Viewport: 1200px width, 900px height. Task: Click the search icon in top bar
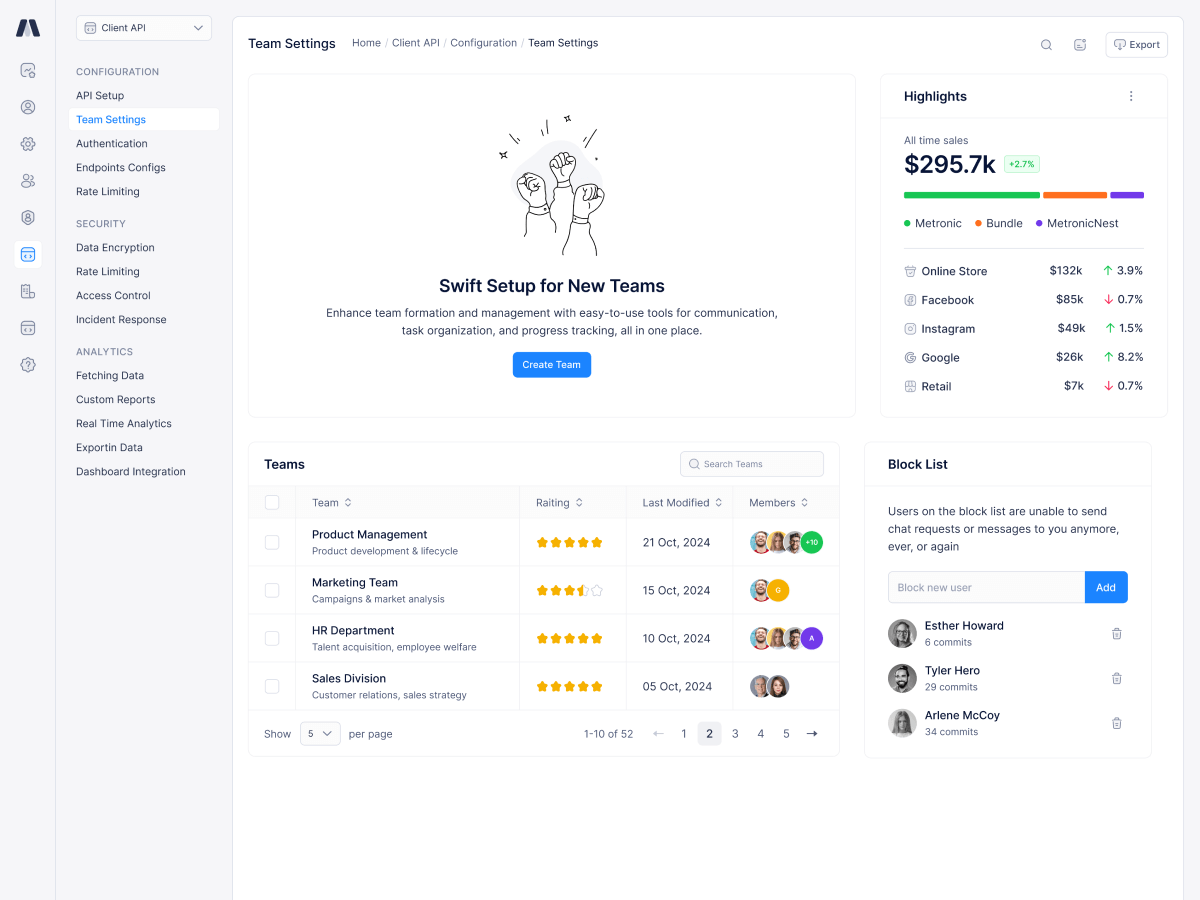(1046, 44)
